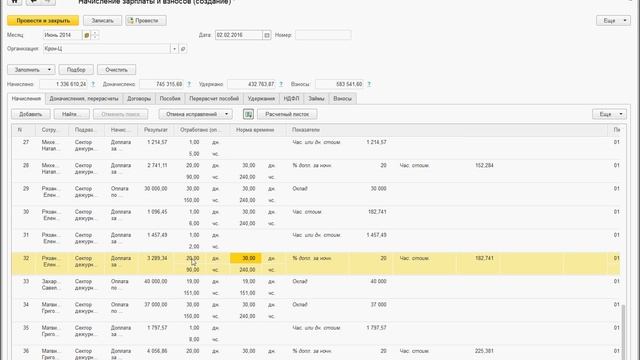Select row number 35 in the table

(x=26, y=327)
